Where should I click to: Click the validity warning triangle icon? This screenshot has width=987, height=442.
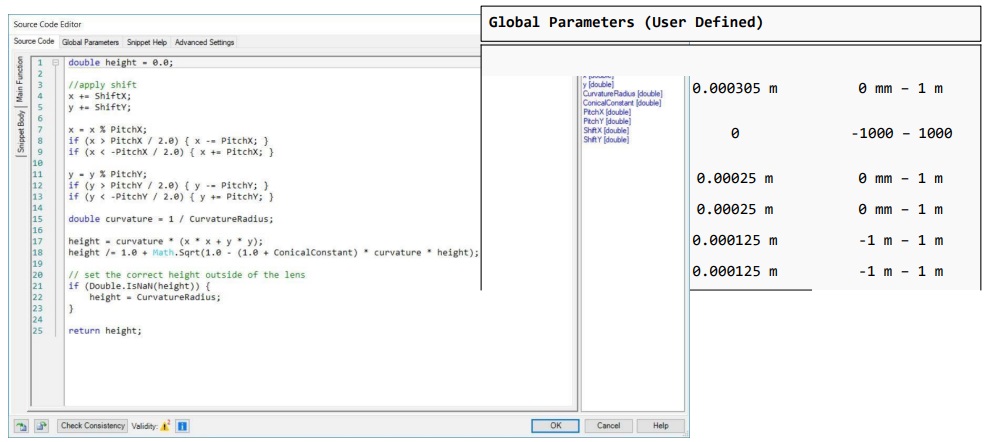[x=165, y=426]
